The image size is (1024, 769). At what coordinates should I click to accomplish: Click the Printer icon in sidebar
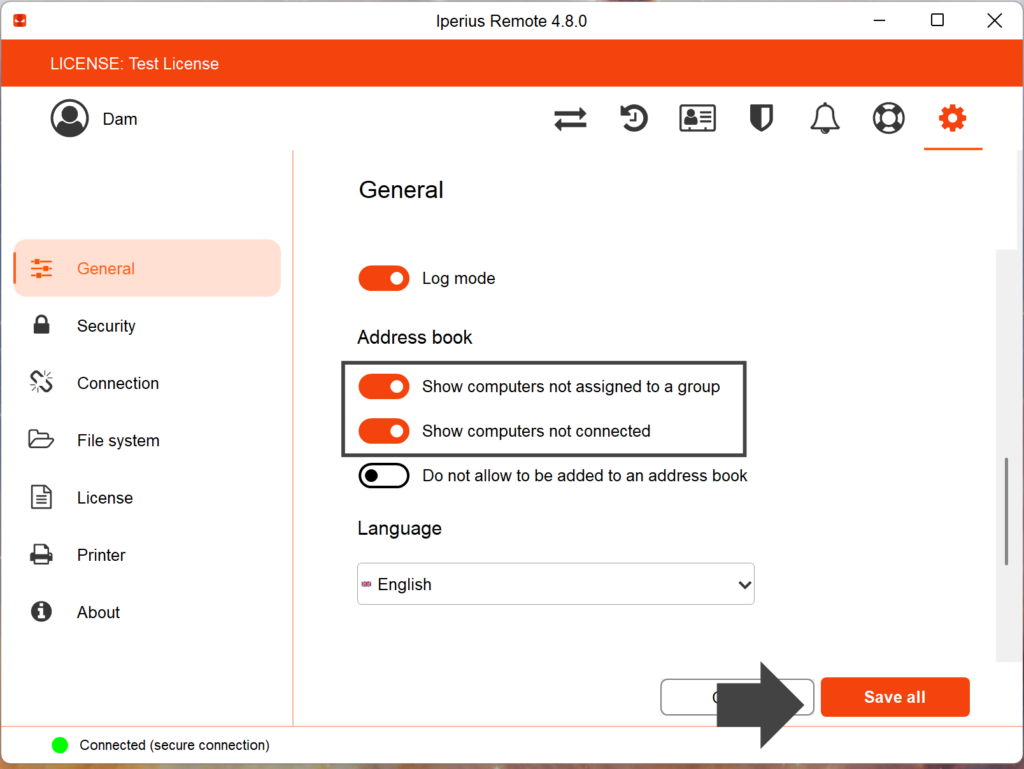tap(41, 554)
